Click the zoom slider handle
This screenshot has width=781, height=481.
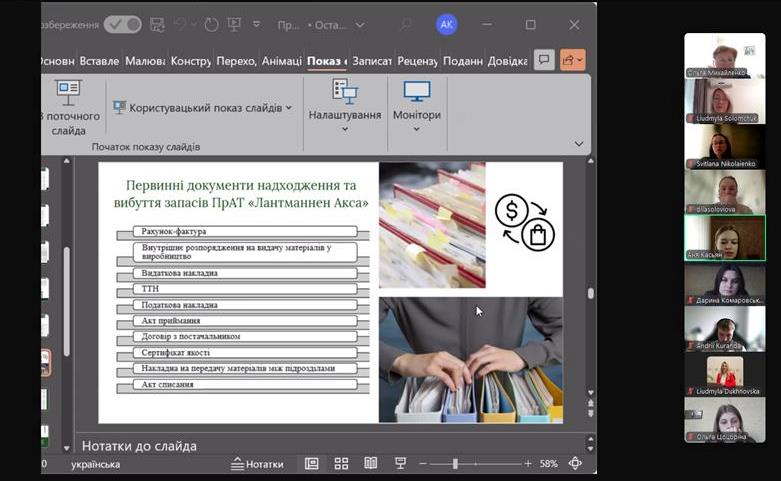tap(455, 464)
